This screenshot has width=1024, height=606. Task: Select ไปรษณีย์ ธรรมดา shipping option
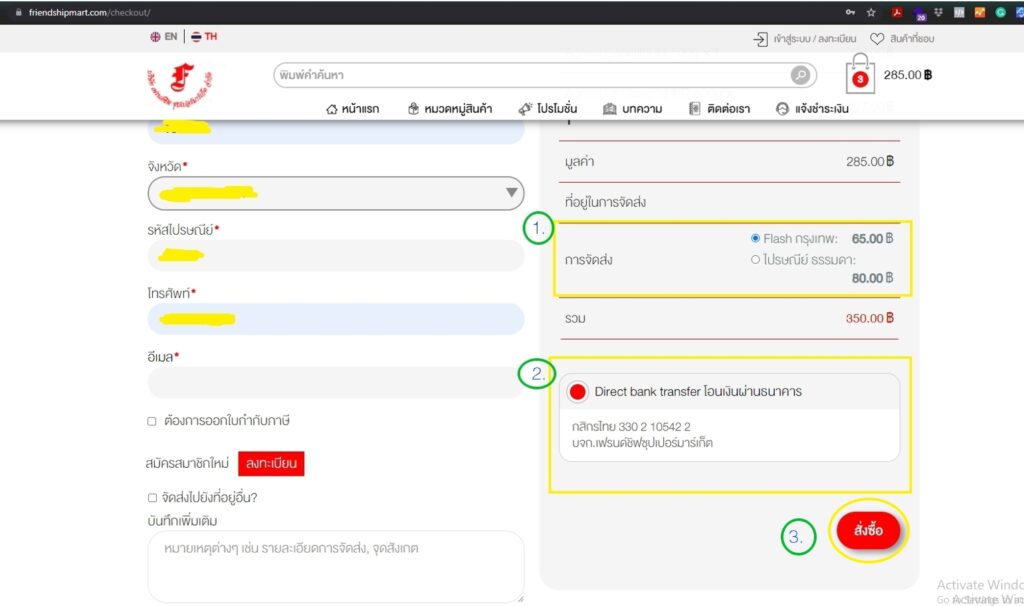[x=755, y=260]
